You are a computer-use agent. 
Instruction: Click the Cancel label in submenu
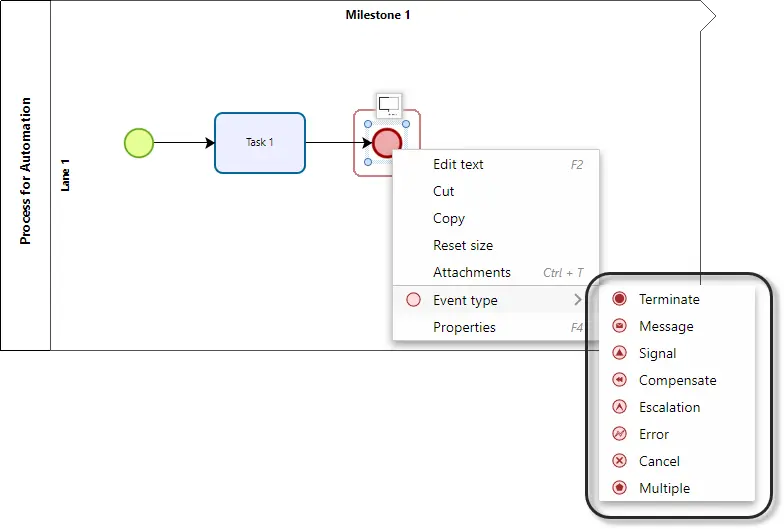point(660,461)
